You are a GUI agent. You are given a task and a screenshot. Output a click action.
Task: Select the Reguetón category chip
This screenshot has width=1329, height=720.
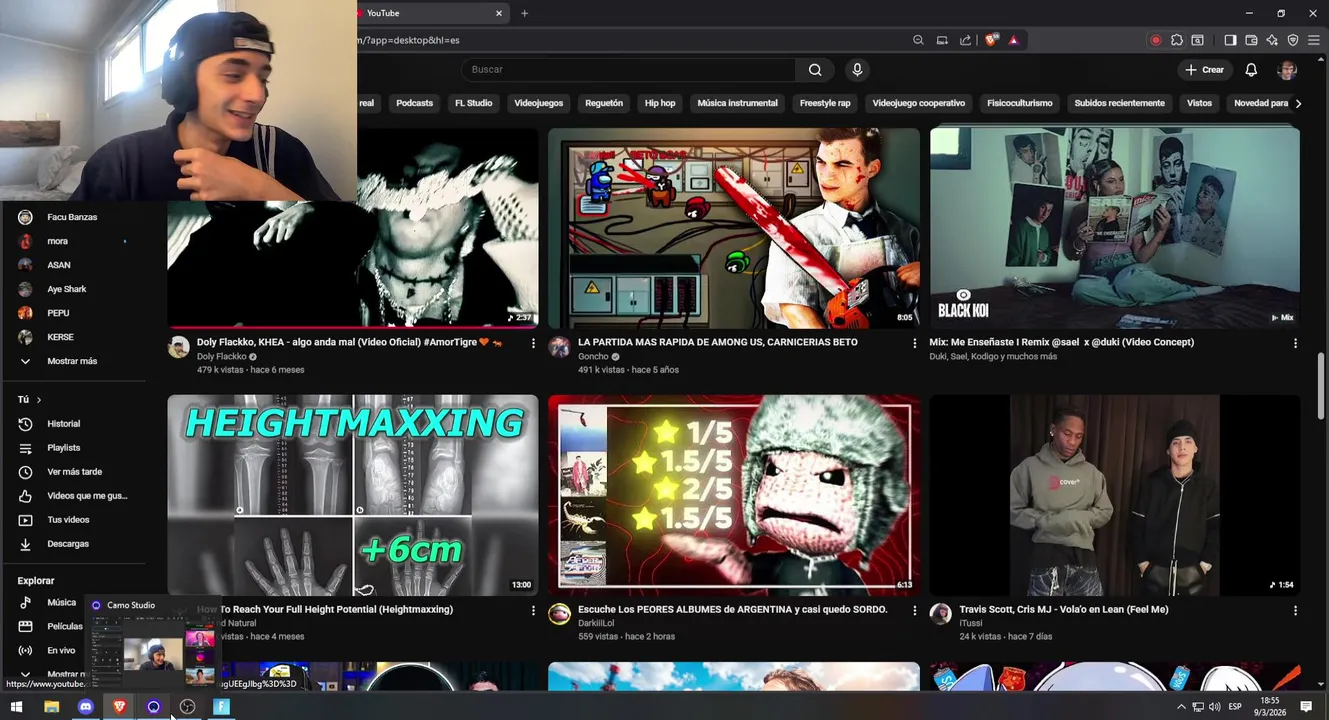coord(604,103)
